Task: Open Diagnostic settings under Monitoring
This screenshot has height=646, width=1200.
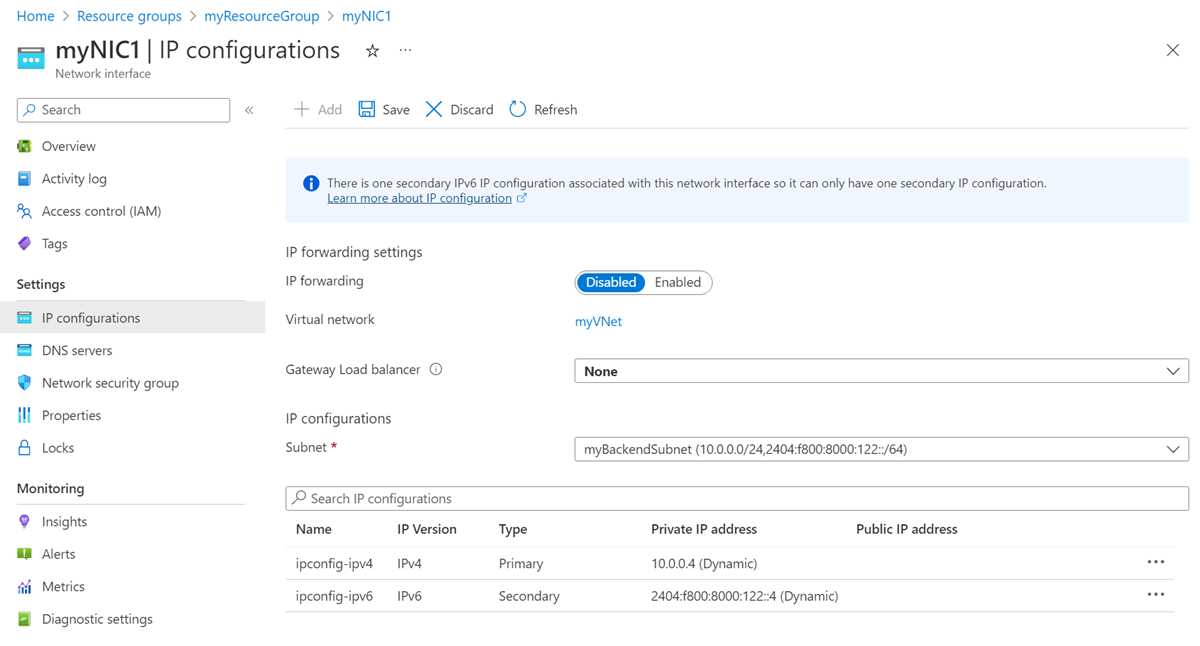Action: [97, 619]
